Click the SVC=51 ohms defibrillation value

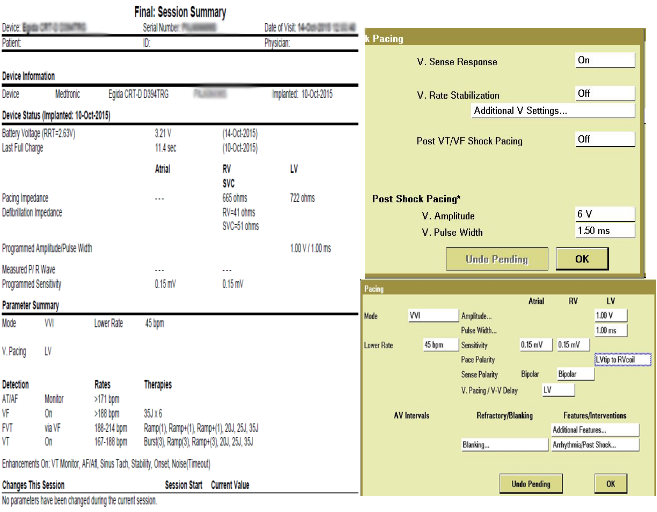click(x=241, y=226)
